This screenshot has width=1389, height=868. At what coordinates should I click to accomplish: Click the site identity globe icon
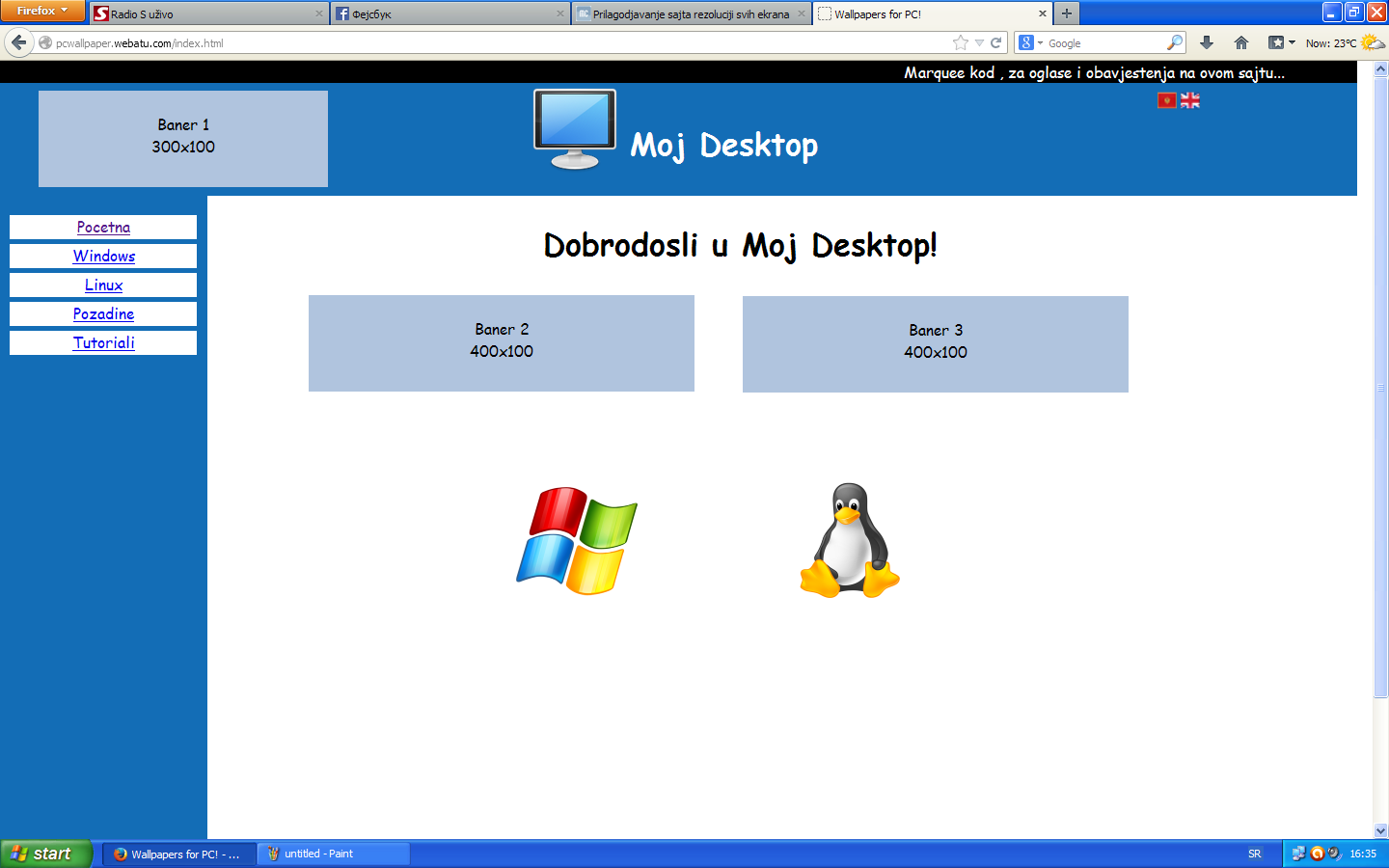[44, 42]
